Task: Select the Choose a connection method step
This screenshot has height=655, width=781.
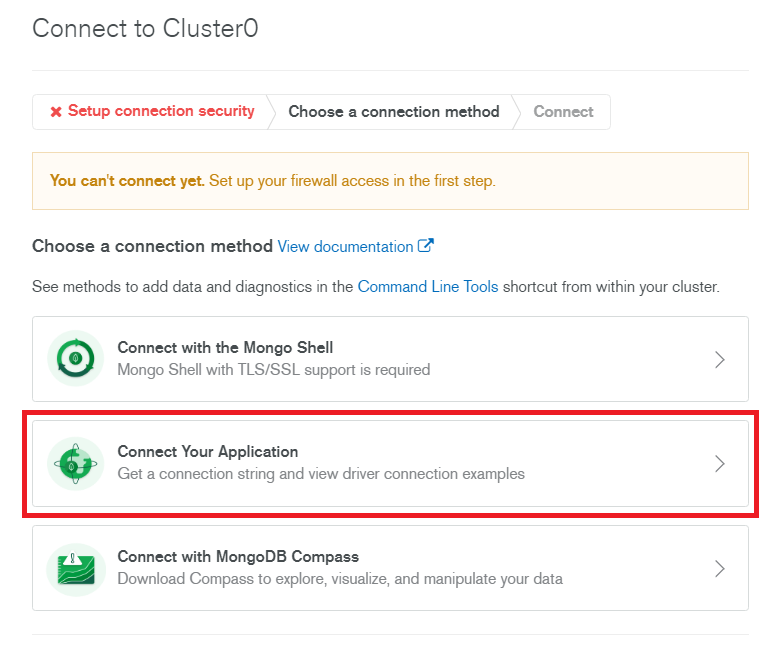Action: (393, 112)
